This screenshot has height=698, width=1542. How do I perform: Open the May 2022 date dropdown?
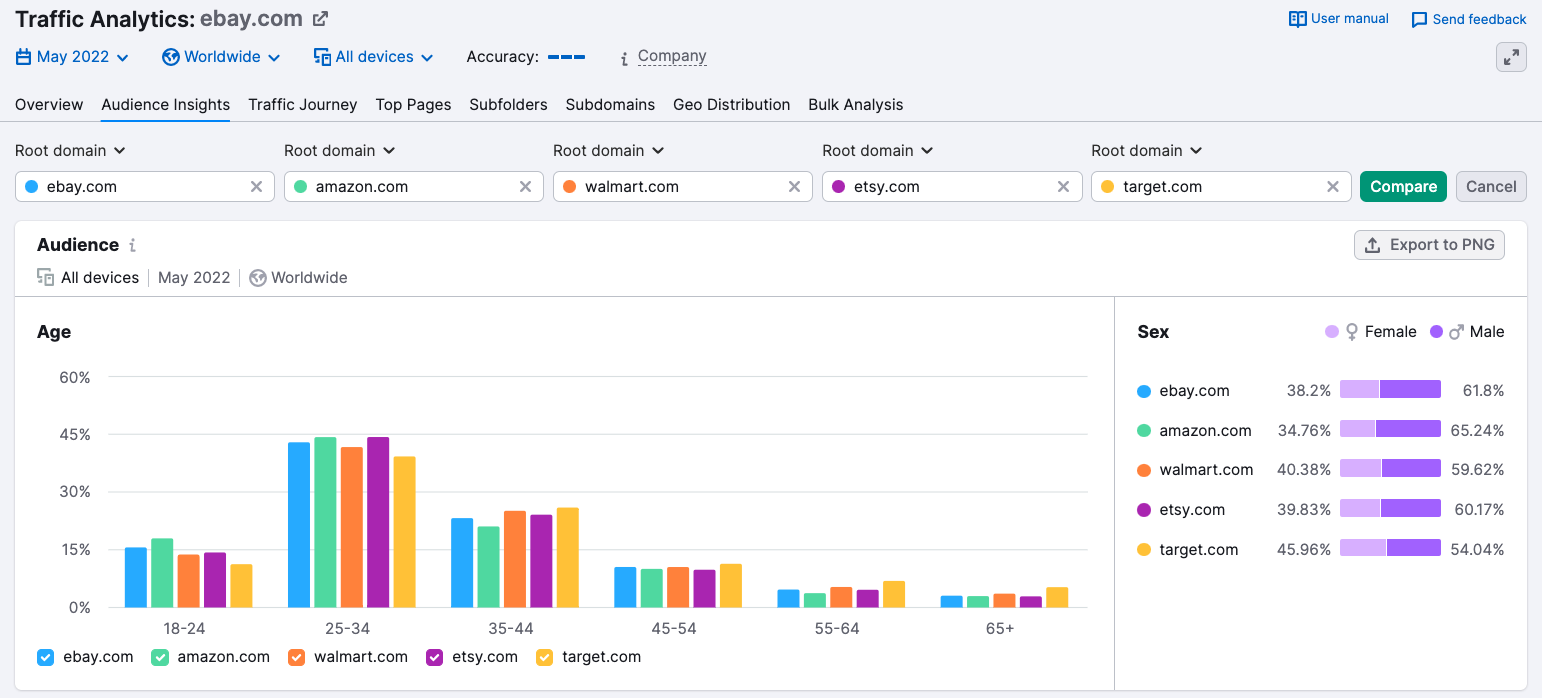point(73,57)
